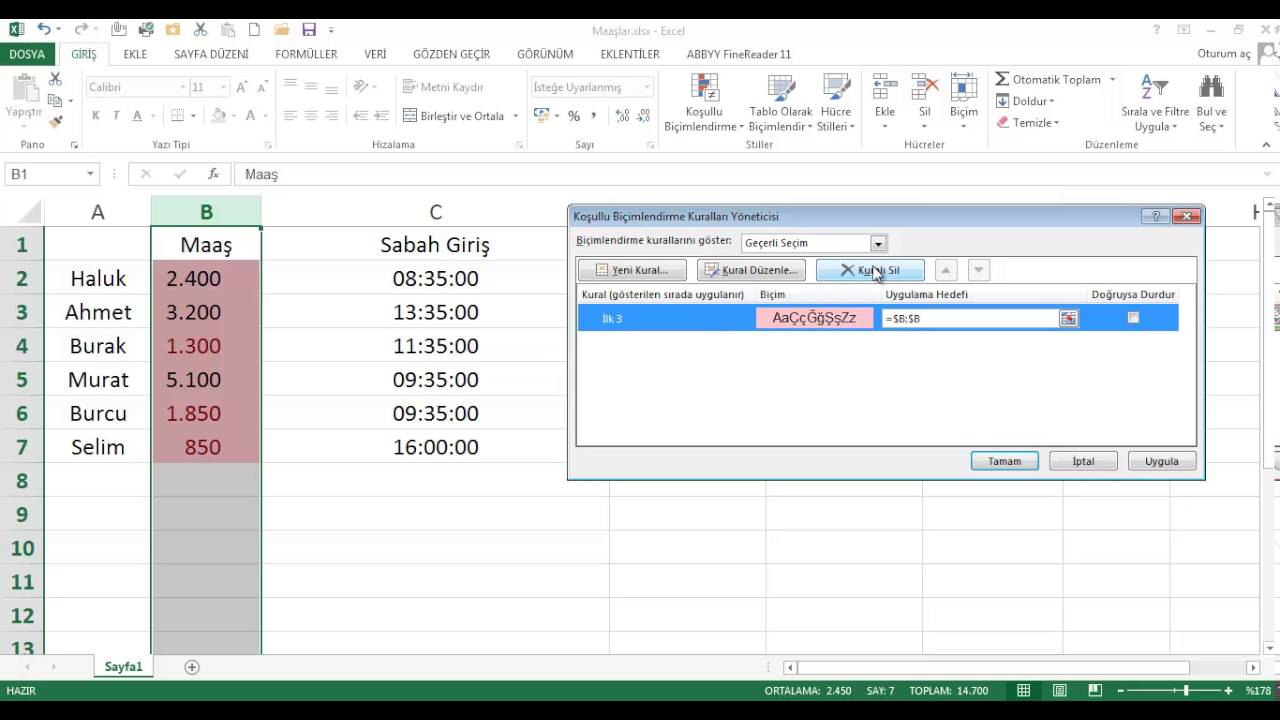Image resolution: width=1280 pixels, height=720 pixels.
Task: Click the Save floppy disk icon
Action: pyautogui.click(x=309, y=30)
